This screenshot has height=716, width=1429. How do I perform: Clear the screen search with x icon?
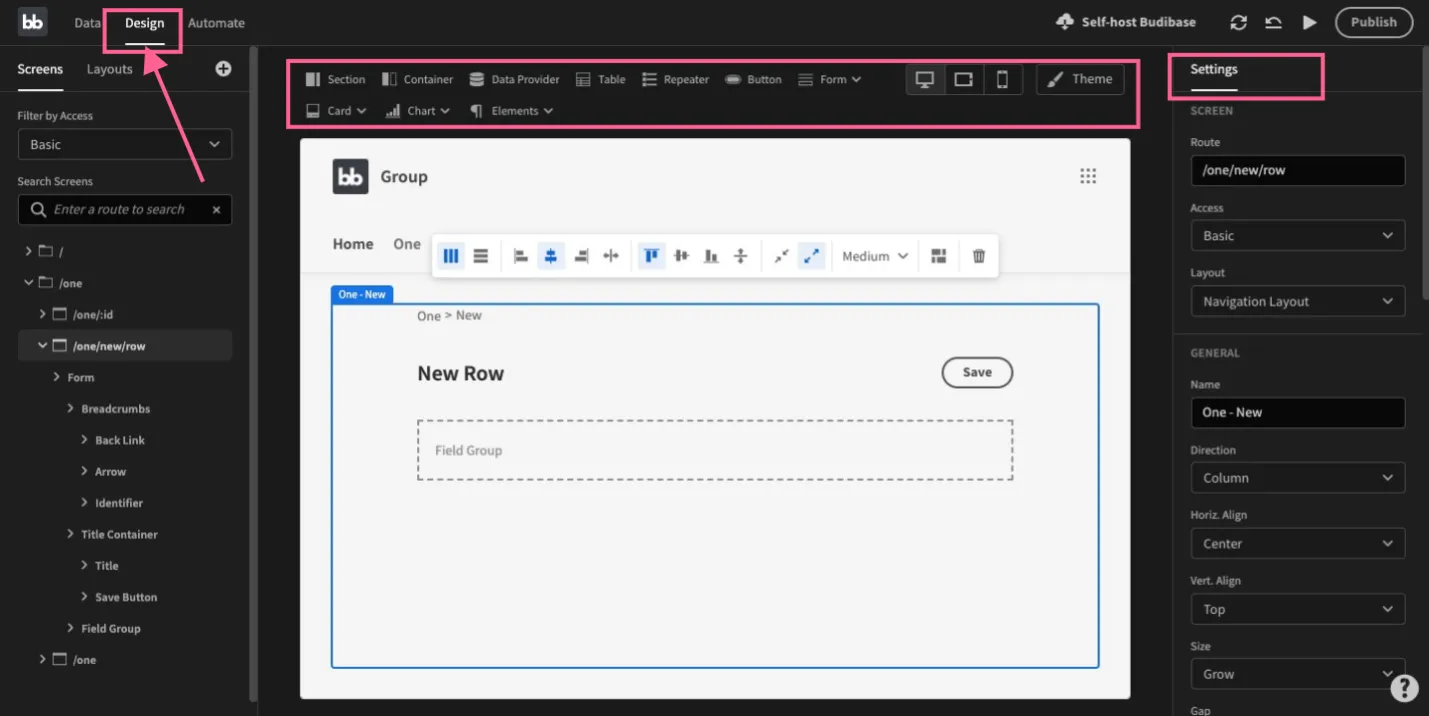(216, 210)
